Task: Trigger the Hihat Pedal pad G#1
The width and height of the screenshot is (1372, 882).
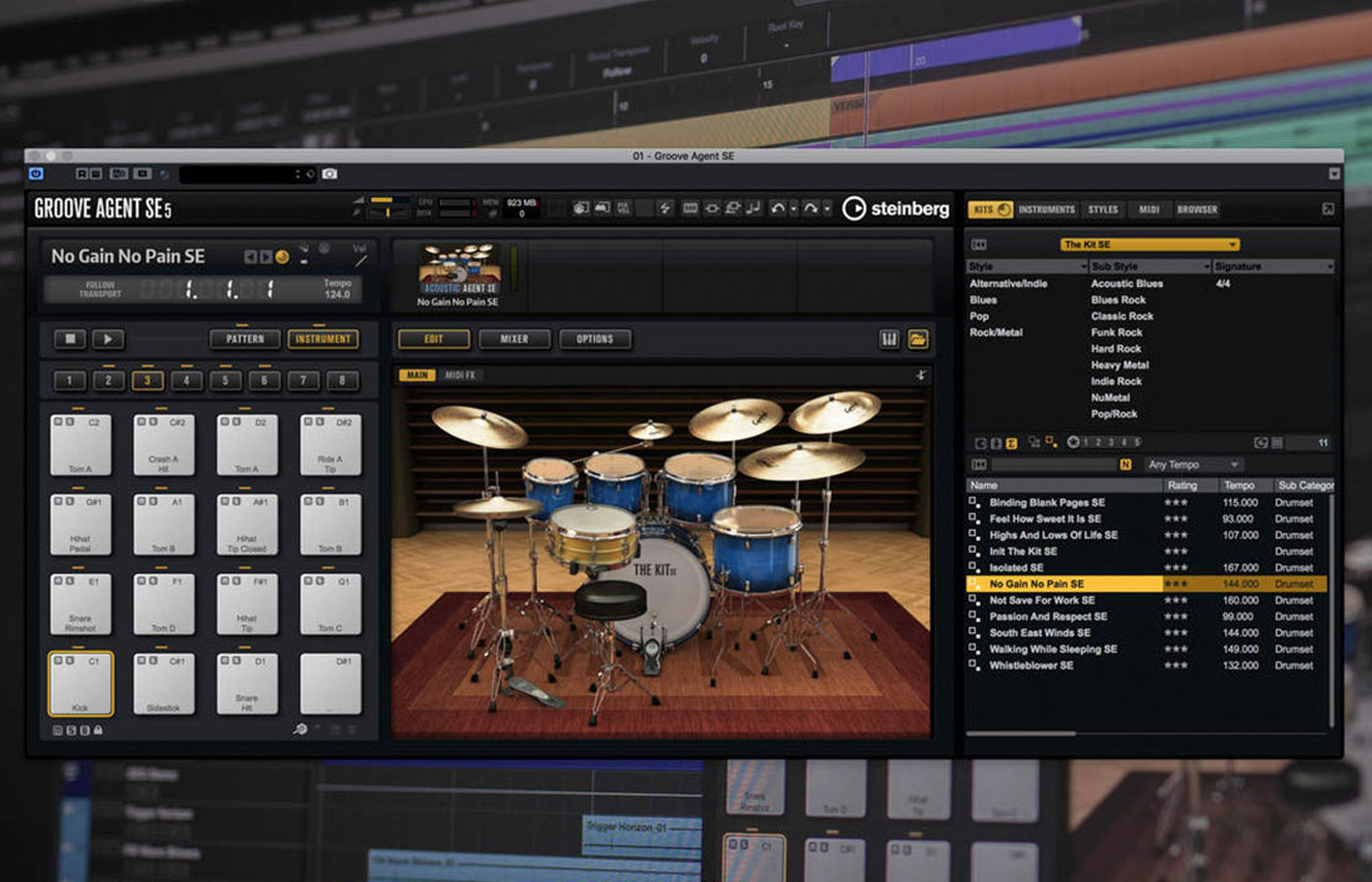Action: click(80, 524)
